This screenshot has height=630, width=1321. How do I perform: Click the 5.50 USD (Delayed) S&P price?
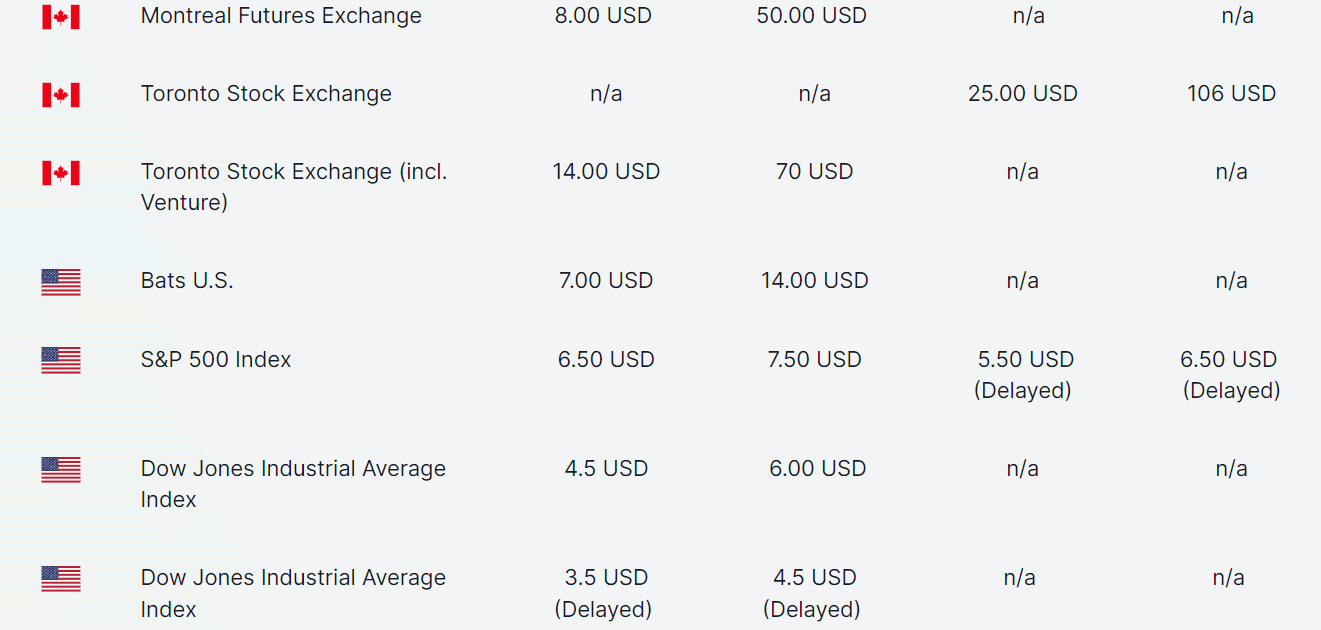click(x=1023, y=375)
